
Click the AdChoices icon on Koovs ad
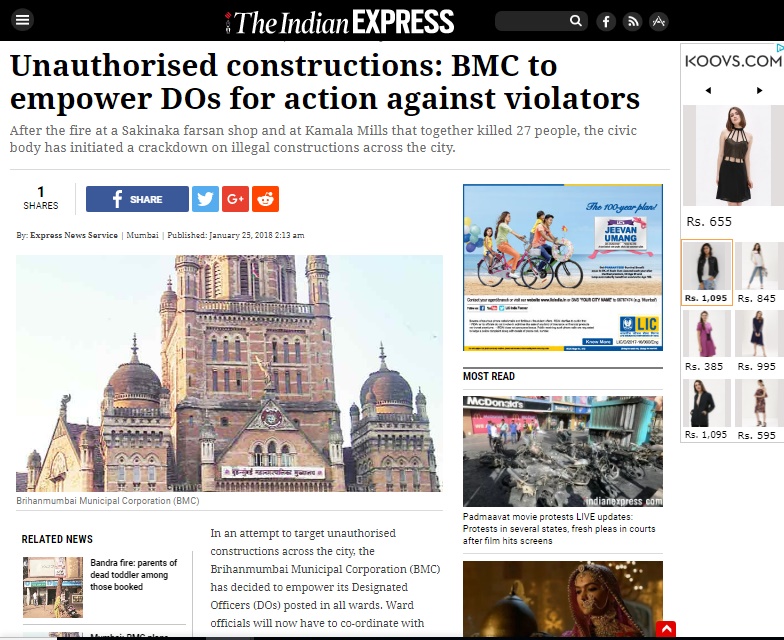(x=780, y=48)
